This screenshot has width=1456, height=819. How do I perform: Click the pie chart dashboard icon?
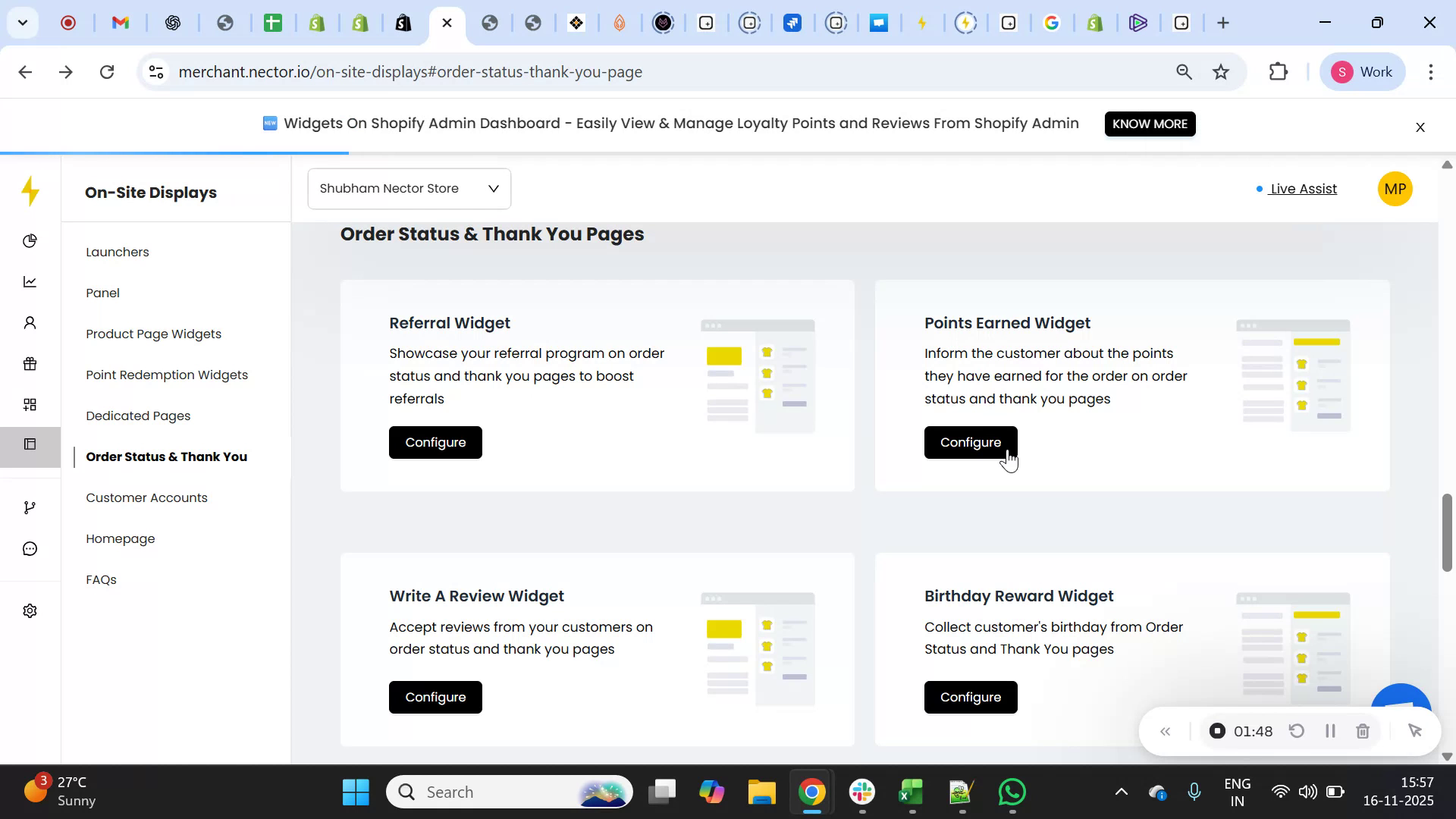(30, 241)
